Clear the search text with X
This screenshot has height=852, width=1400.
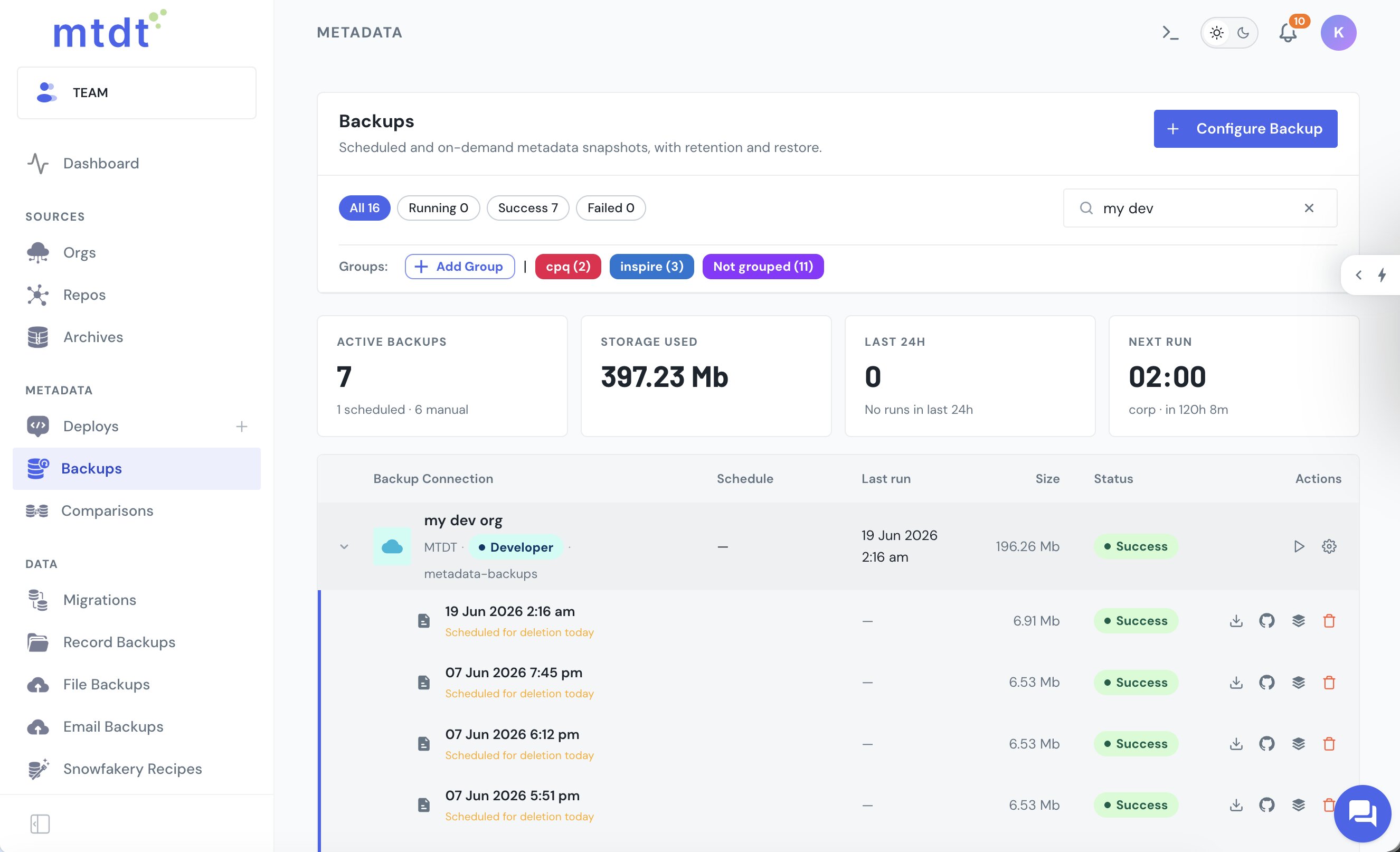pos(1309,209)
